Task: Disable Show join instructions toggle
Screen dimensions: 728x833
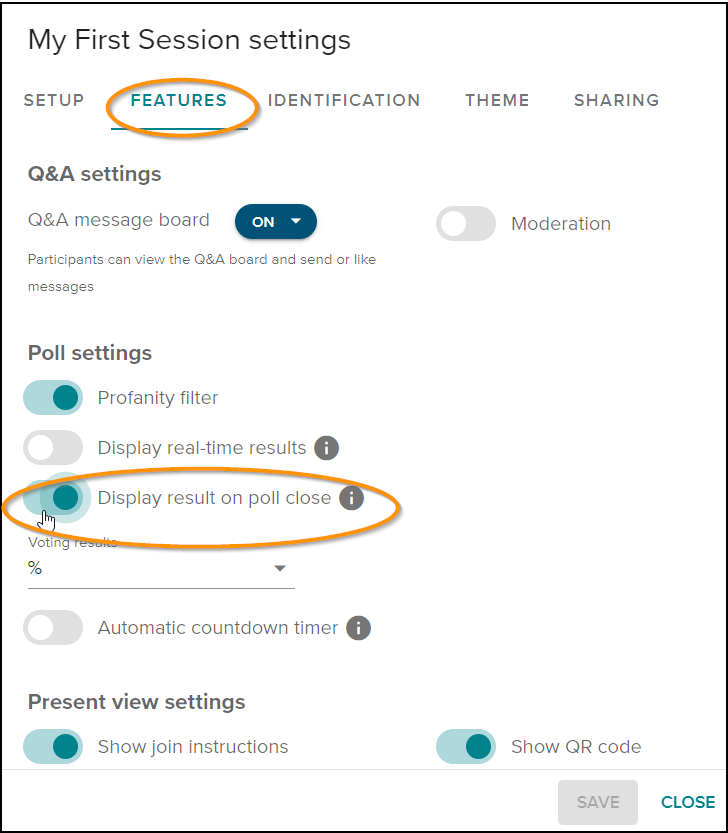Action: tap(53, 746)
